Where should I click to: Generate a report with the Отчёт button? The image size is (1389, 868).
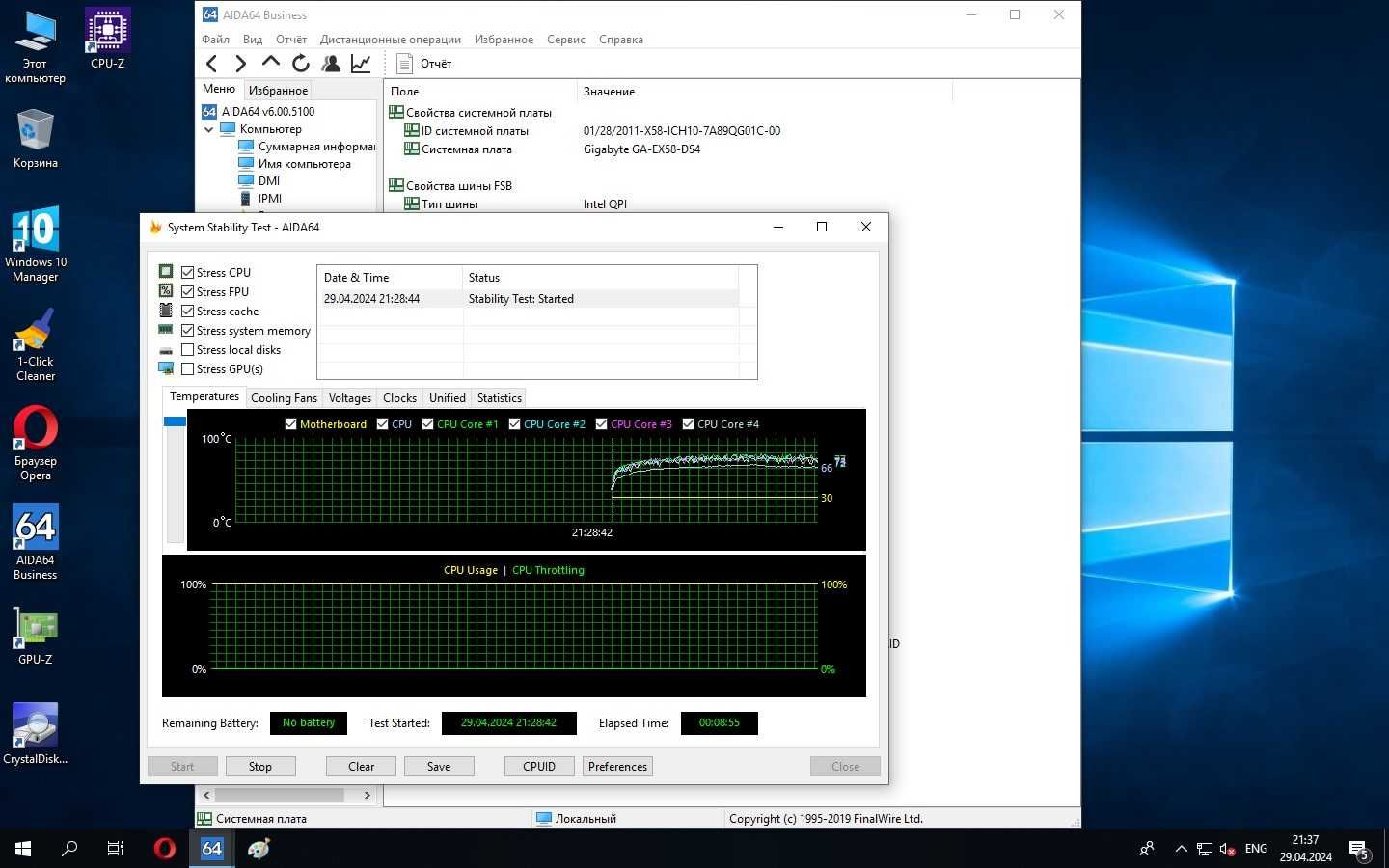pos(425,64)
